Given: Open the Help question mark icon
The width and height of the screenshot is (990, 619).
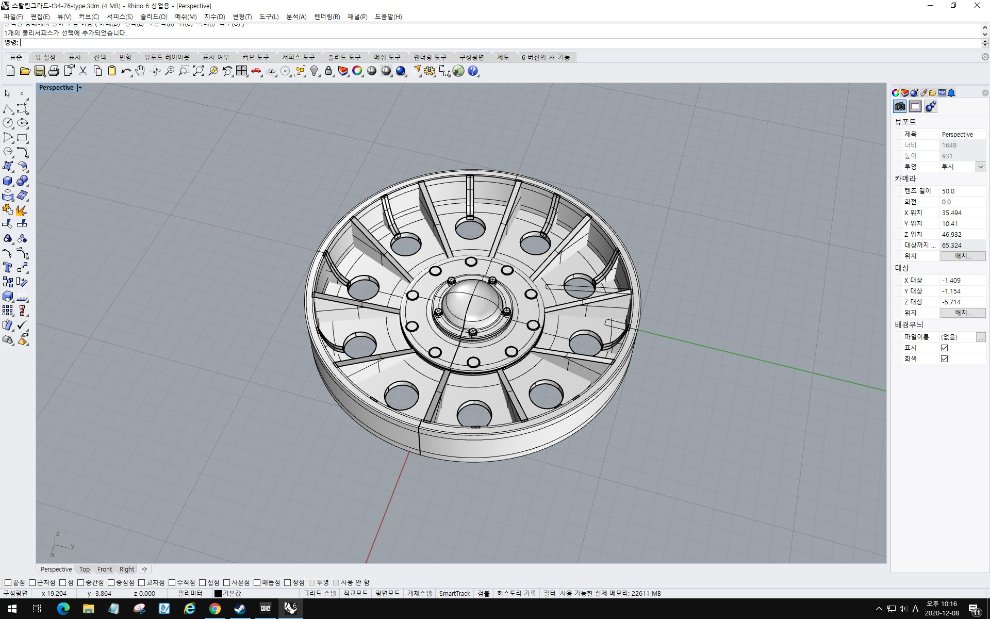Looking at the screenshot, I should (x=473, y=72).
